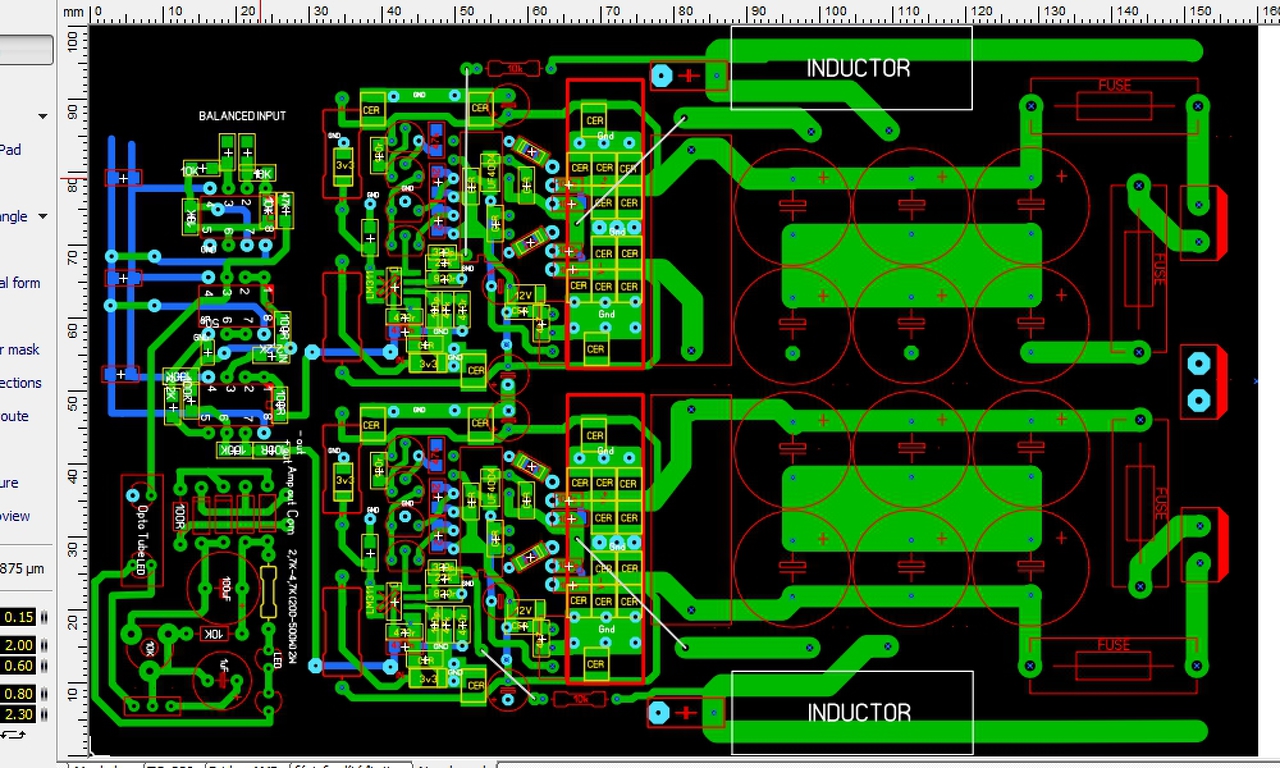Select the cyan pad beside the top inductor
Screen dimensions: 1280x768
pos(661,76)
